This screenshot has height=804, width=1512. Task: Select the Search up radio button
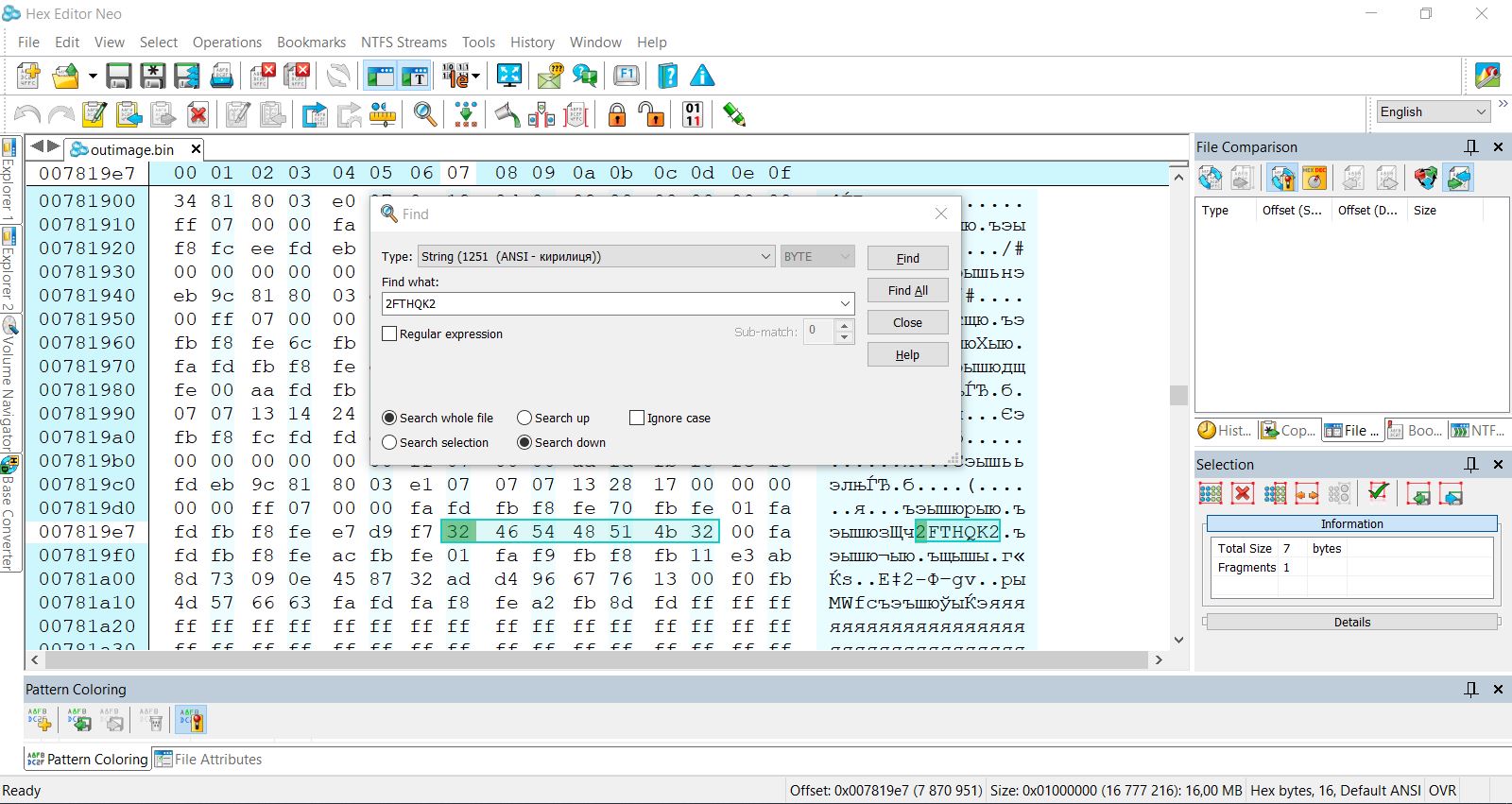524,418
